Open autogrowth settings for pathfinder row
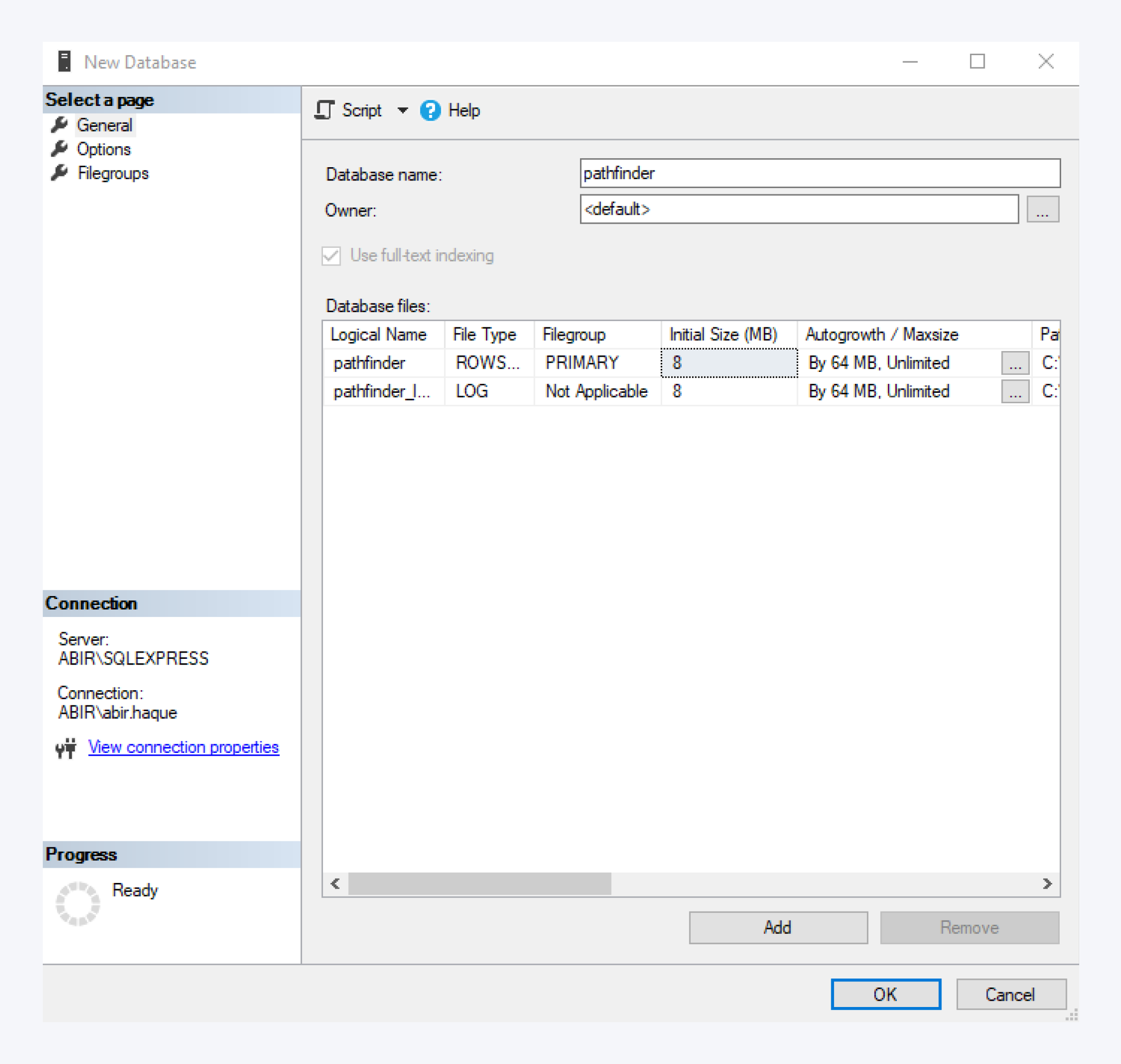 click(x=1015, y=362)
